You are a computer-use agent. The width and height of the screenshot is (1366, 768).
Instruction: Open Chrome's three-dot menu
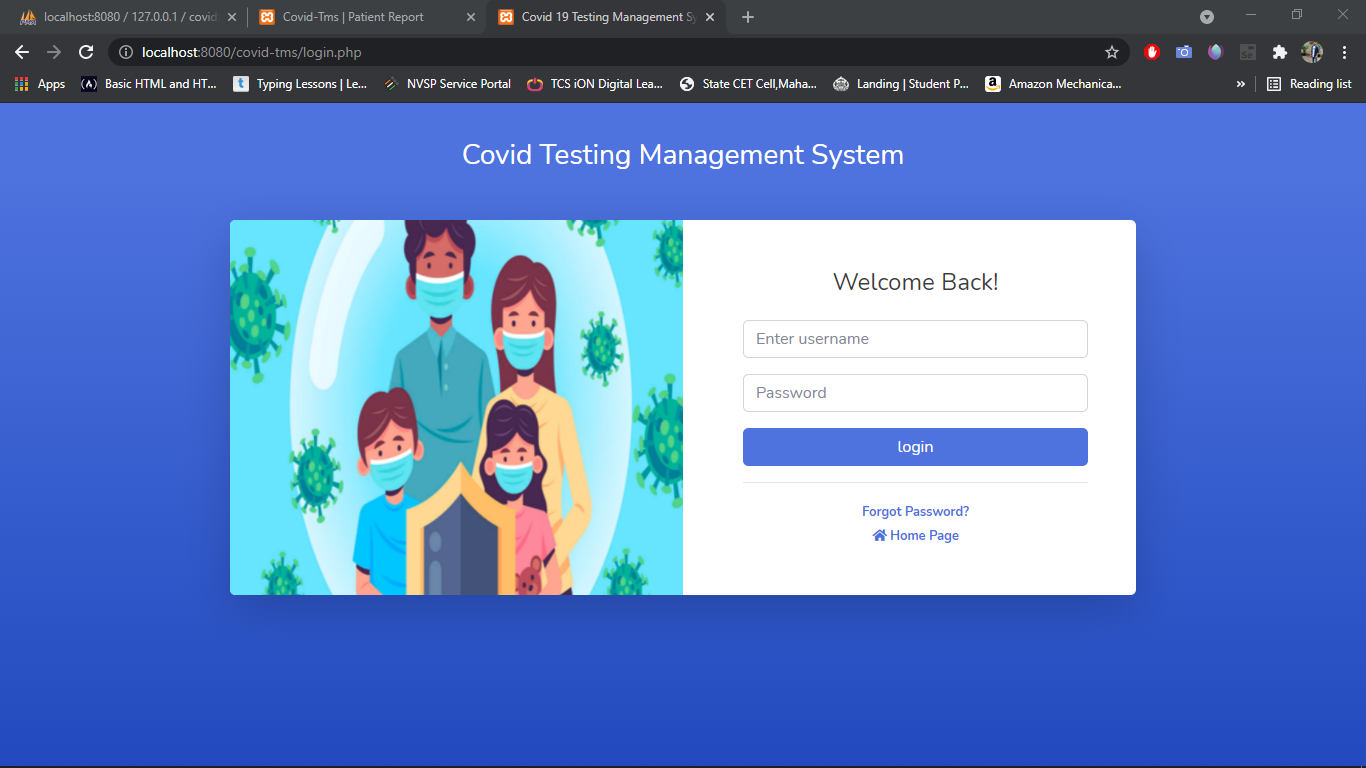click(1343, 51)
